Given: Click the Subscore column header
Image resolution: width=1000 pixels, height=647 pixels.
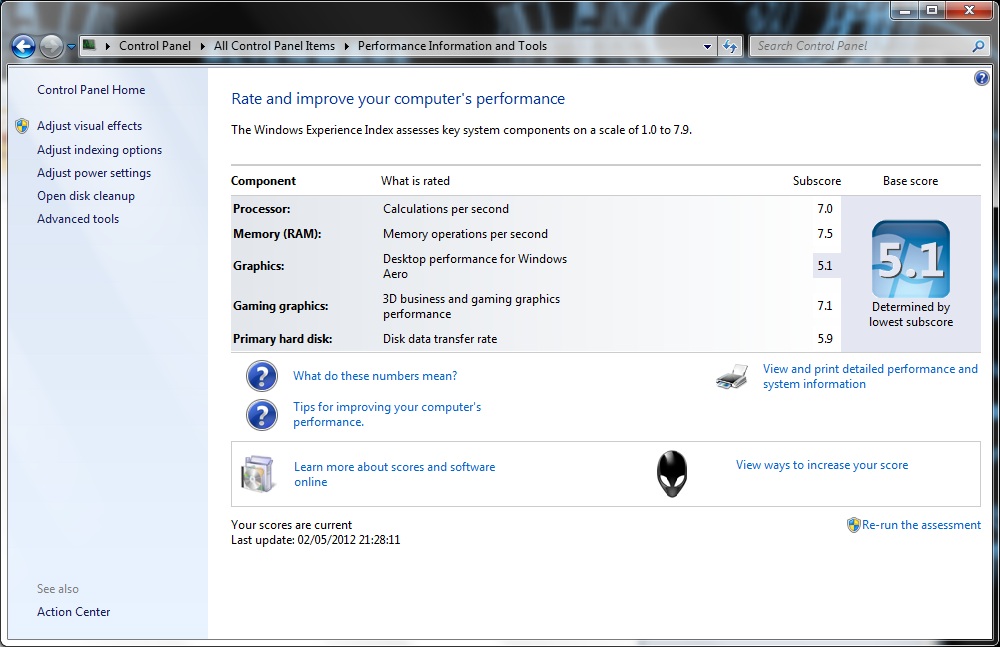Looking at the screenshot, I should 817,181.
